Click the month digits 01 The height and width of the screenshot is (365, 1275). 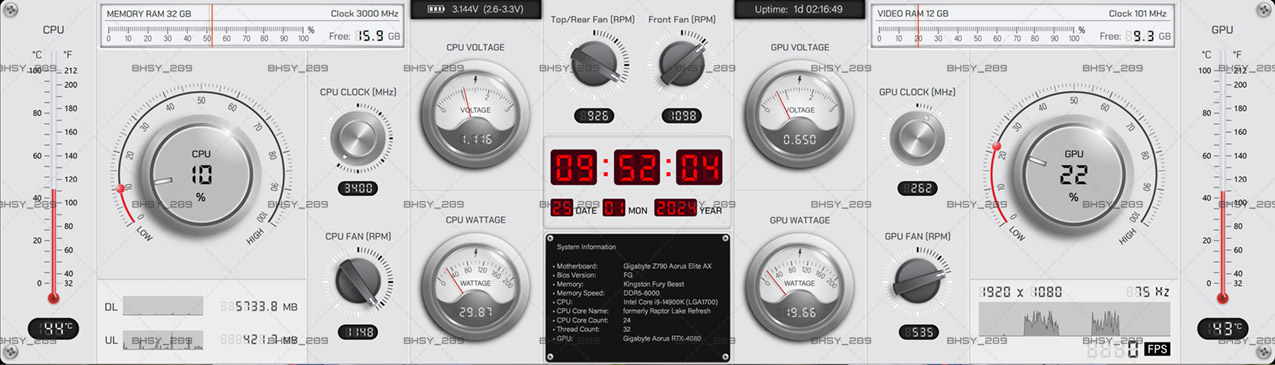(614, 208)
